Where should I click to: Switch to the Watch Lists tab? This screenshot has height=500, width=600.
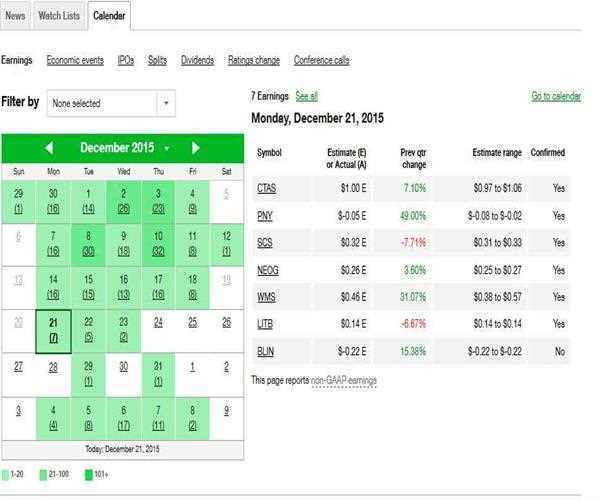point(59,16)
